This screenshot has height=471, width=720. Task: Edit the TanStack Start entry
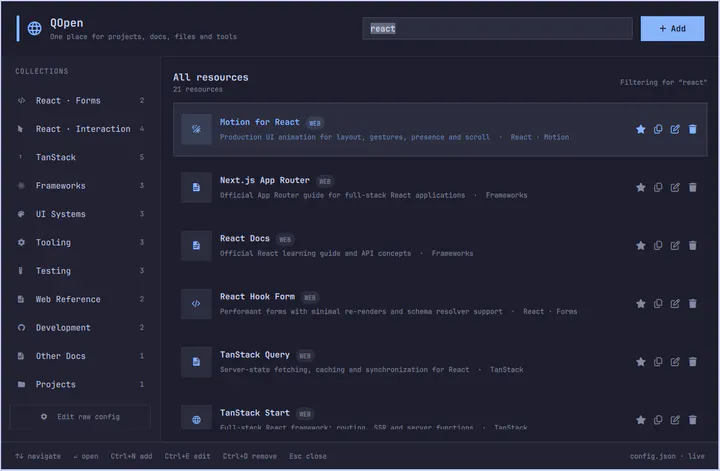pyautogui.click(x=675, y=420)
